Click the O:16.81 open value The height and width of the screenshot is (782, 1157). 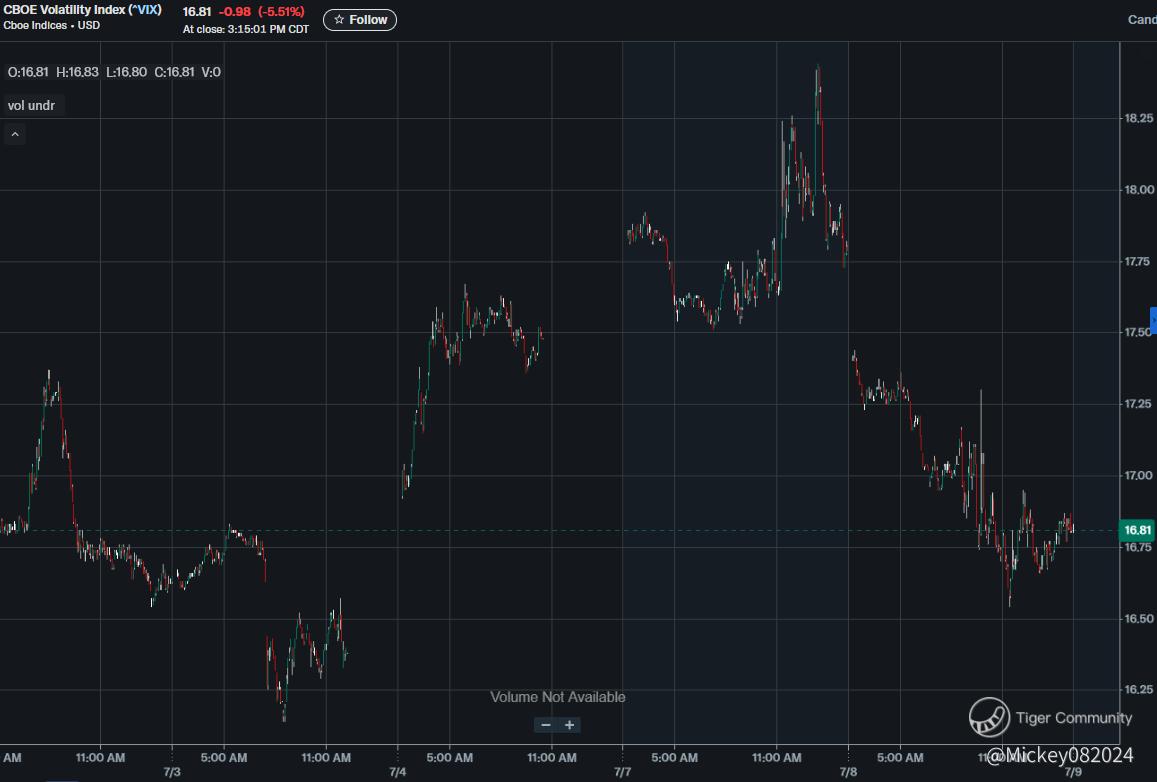pyautogui.click(x=28, y=72)
